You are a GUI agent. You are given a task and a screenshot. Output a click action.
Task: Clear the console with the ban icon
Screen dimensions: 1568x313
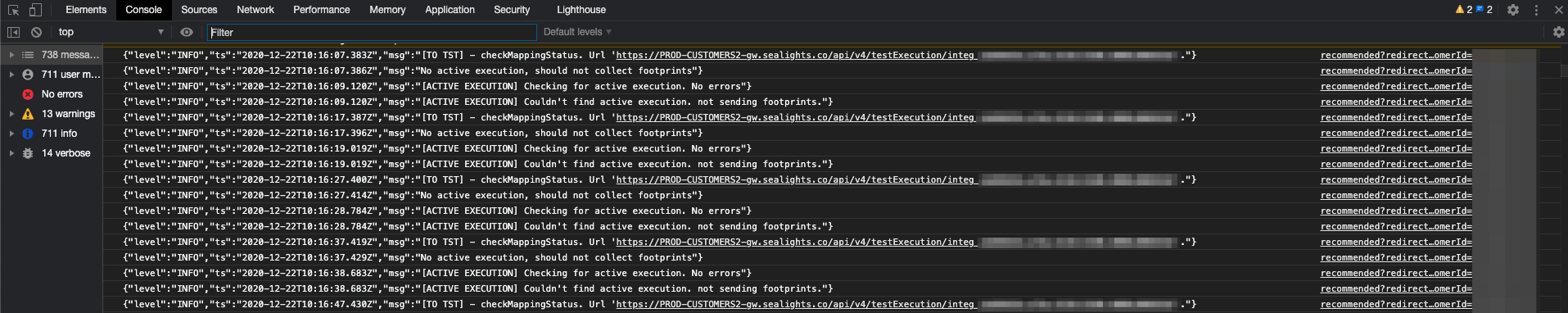[36, 32]
